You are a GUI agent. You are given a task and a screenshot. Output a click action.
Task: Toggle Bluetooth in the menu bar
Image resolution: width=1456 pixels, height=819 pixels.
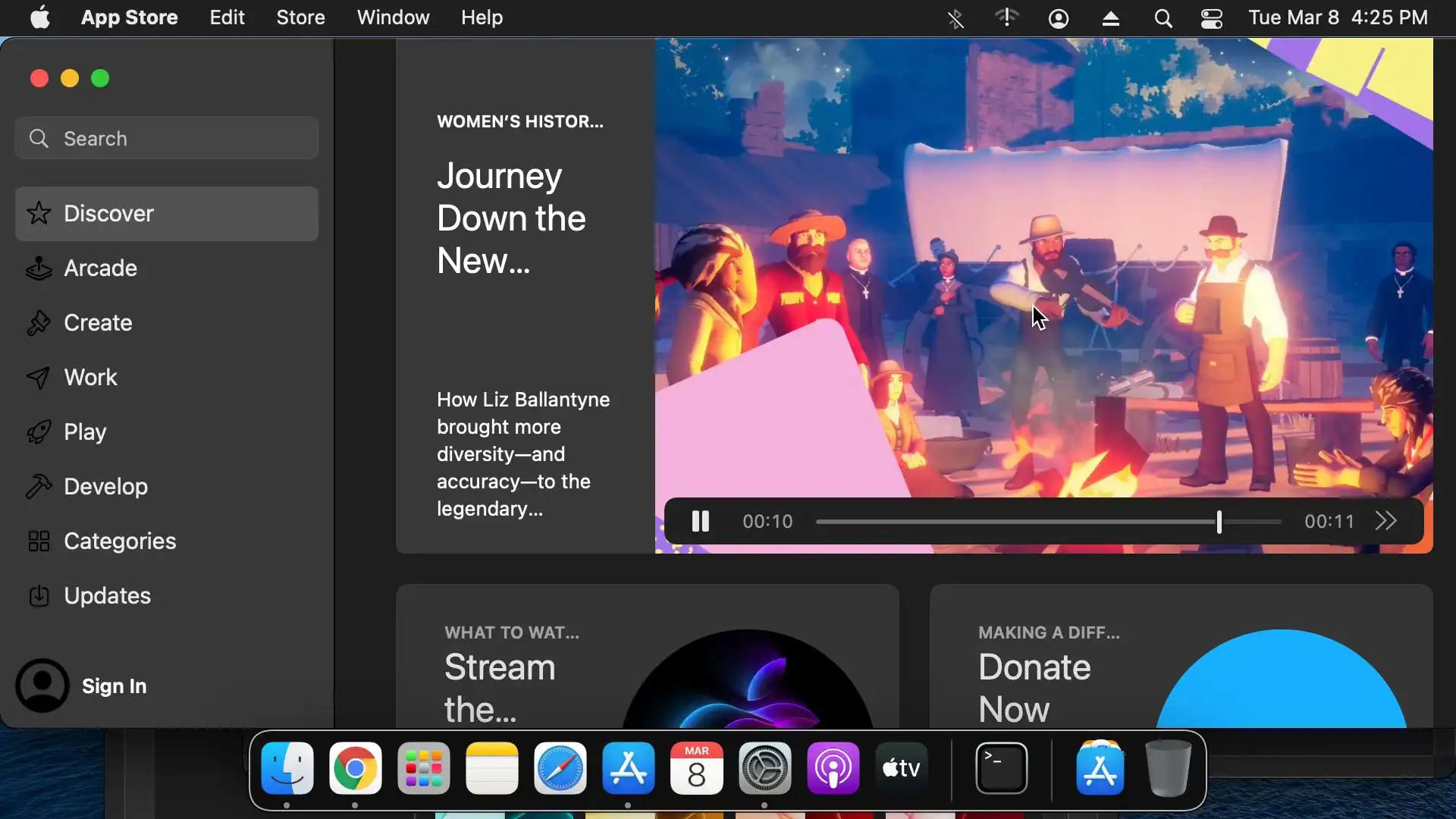(x=955, y=18)
